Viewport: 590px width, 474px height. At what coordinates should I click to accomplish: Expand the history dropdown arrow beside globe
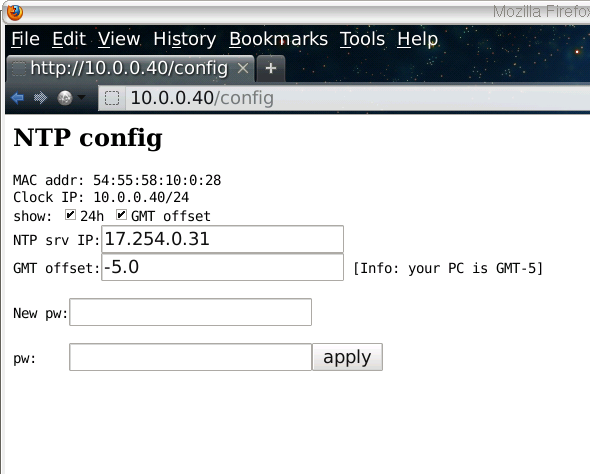[81, 97]
